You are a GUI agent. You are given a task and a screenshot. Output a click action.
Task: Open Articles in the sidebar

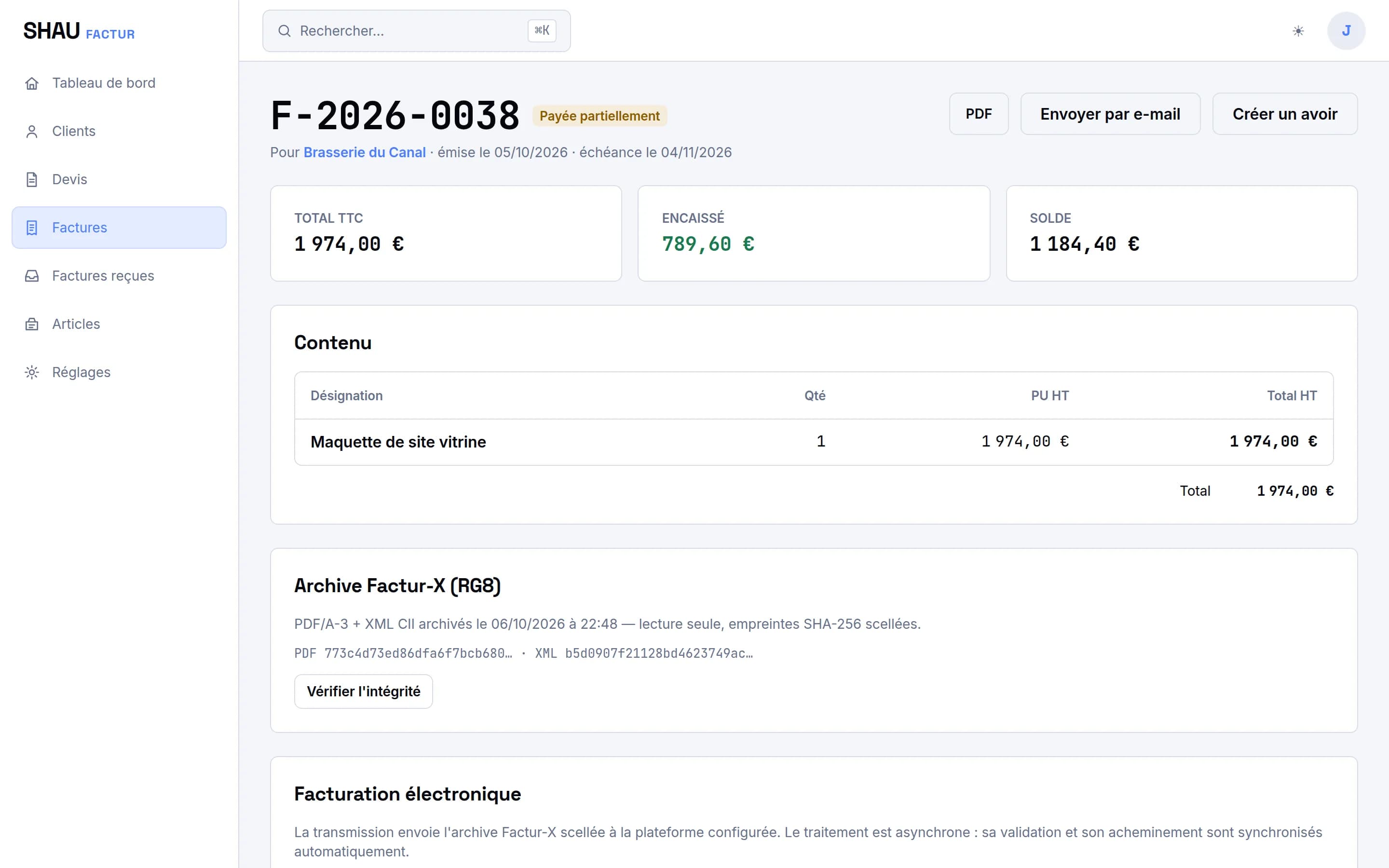119,325
